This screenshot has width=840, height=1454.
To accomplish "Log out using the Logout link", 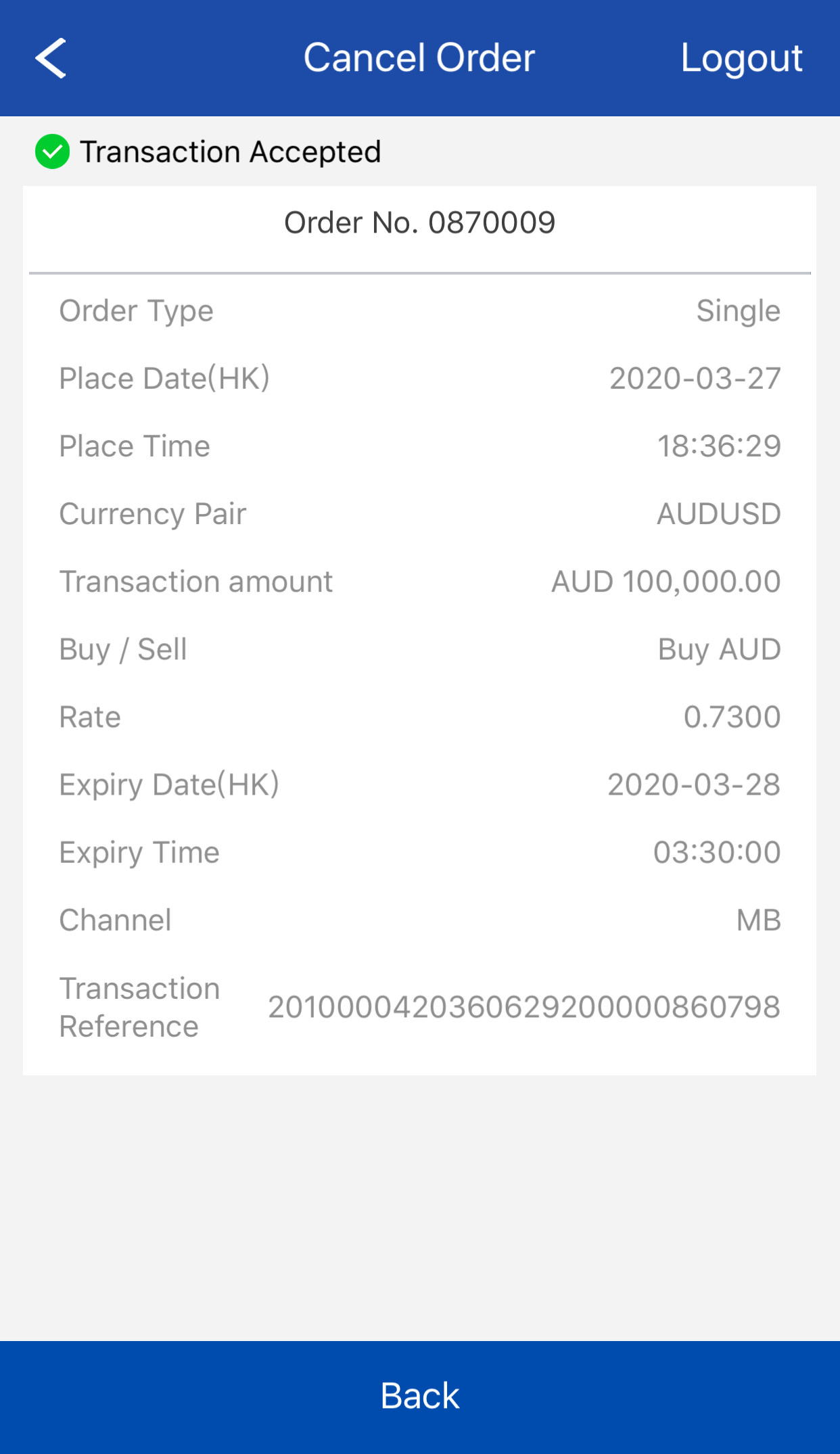I will pos(741,58).
